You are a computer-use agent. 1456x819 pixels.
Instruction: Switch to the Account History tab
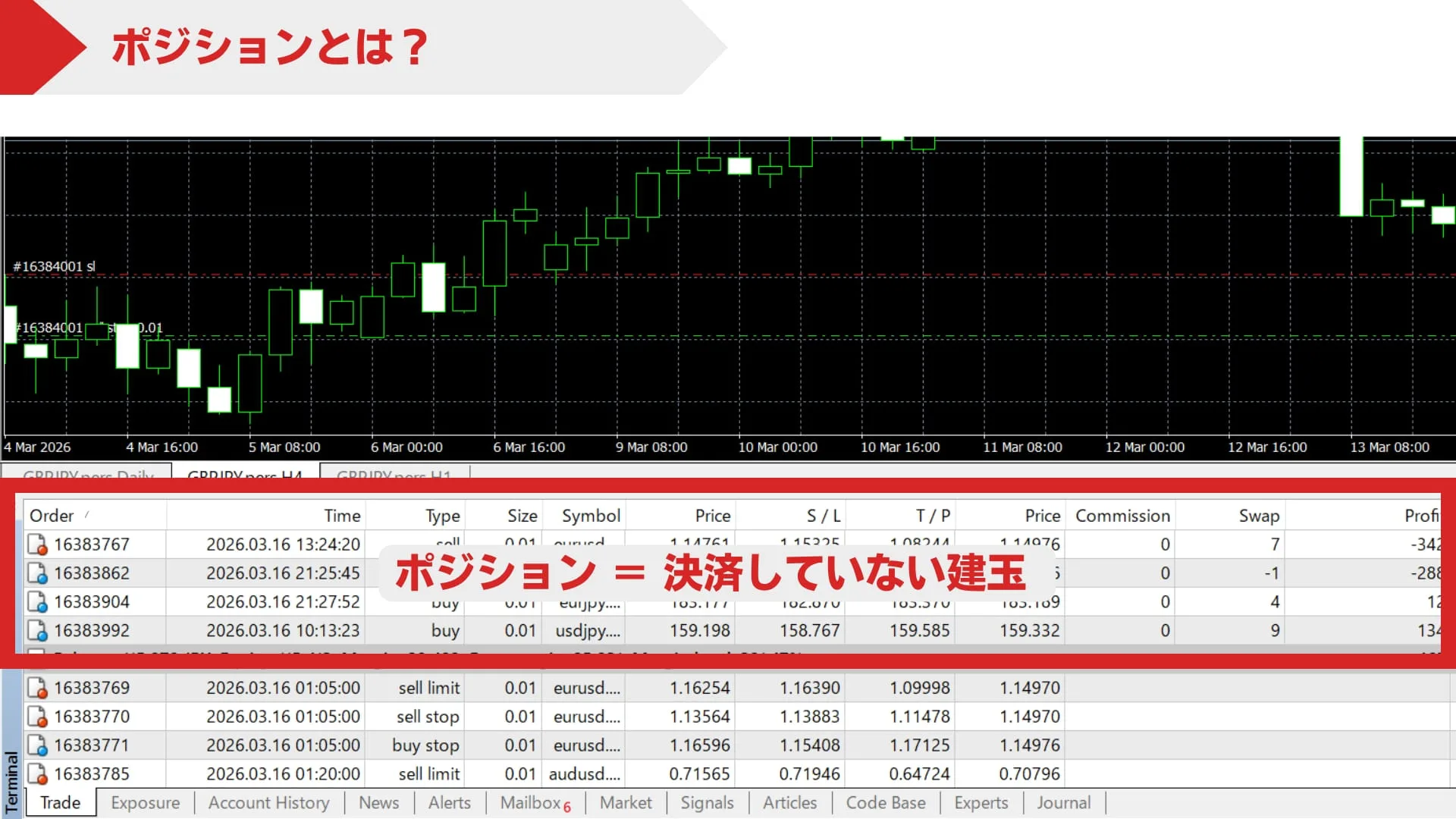(x=268, y=802)
